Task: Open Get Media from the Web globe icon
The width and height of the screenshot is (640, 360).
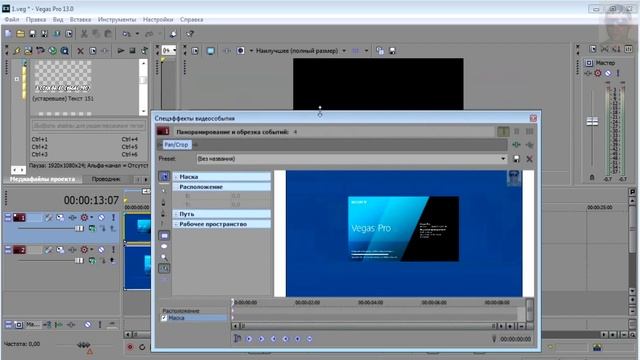Action: coord(52,51)
